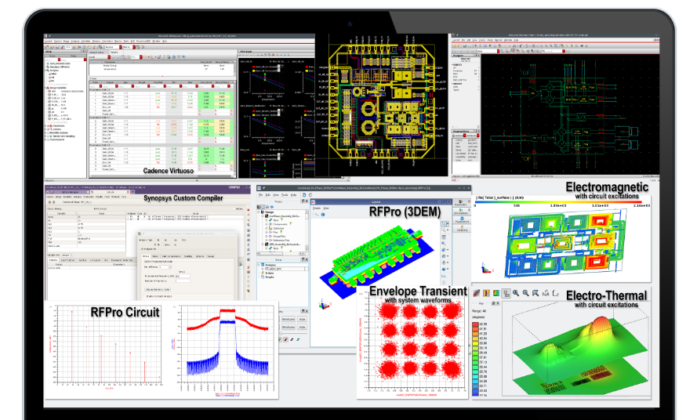Open the Edit menu in RFPro window

click(269, 195)
